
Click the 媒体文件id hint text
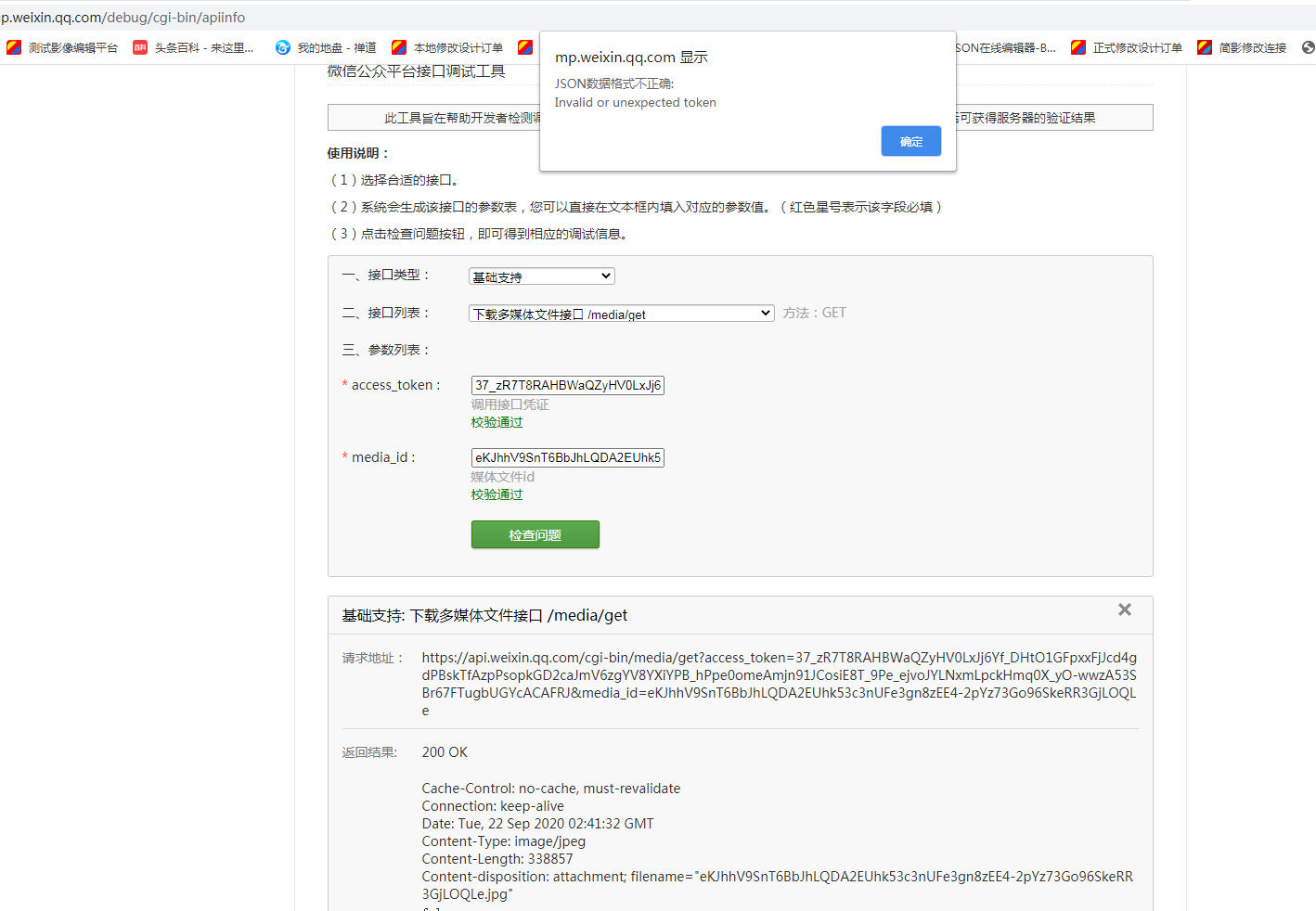click(x=502, y=477)
